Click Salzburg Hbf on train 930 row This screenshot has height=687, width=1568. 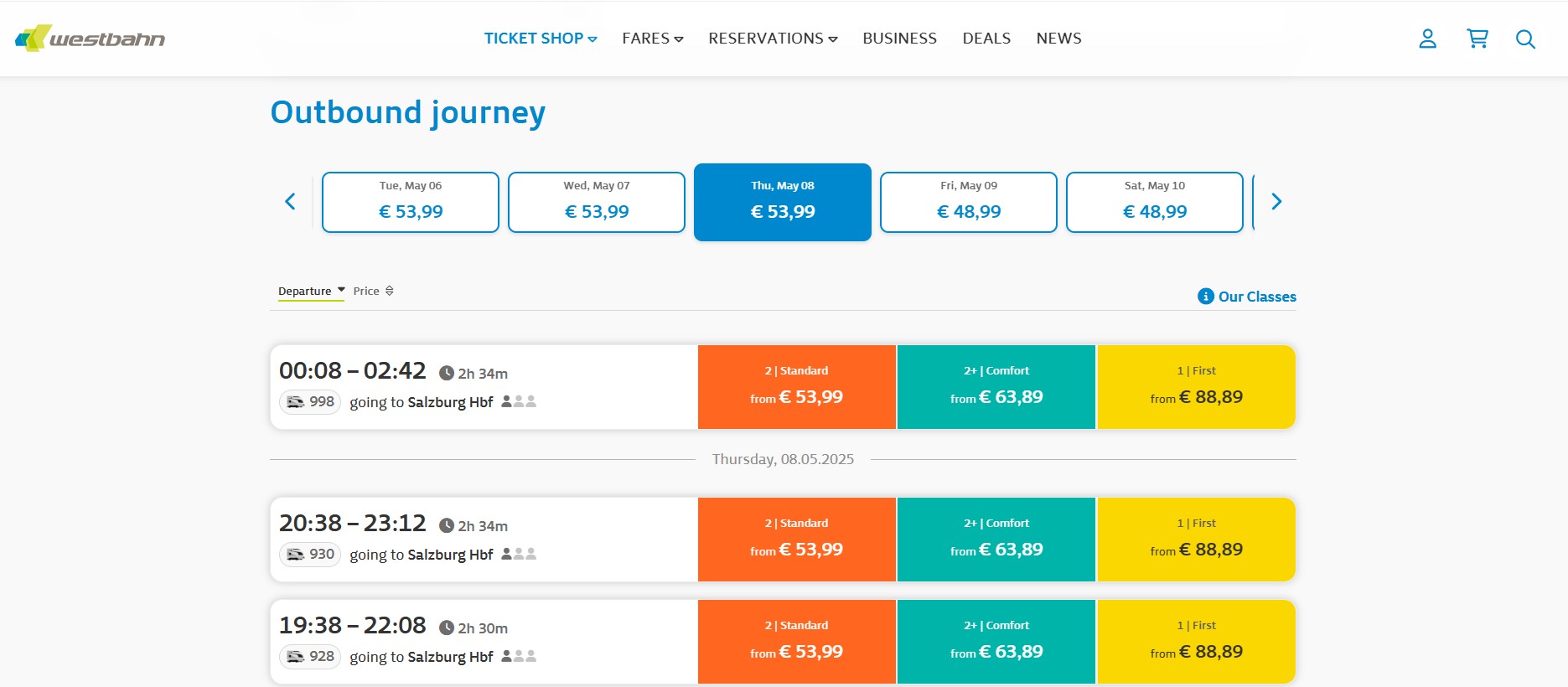tap(450, 555)
